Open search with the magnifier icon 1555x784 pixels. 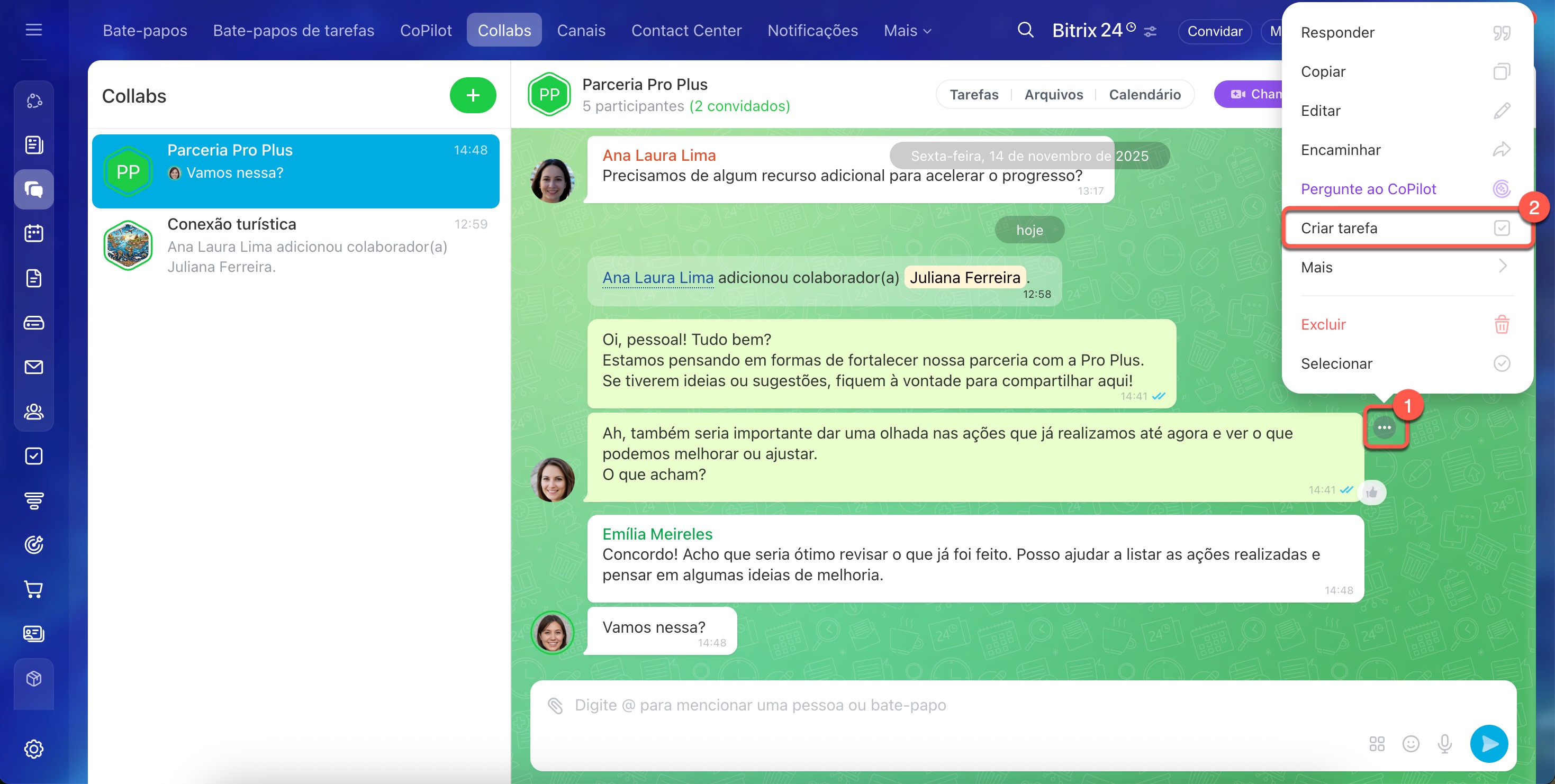[x=1025, y=30]
